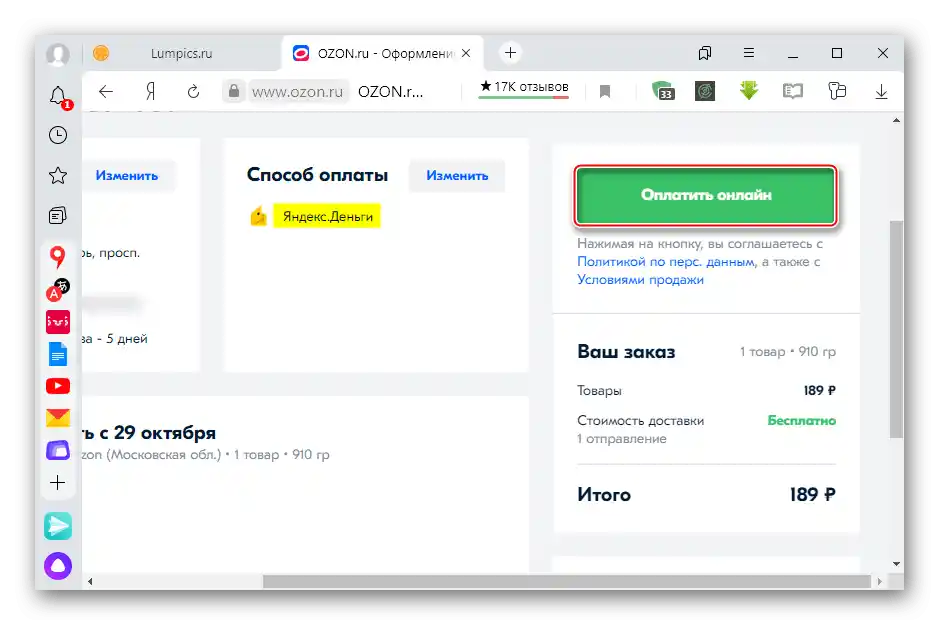Click the scroll down arrow

tap(896, 564)
